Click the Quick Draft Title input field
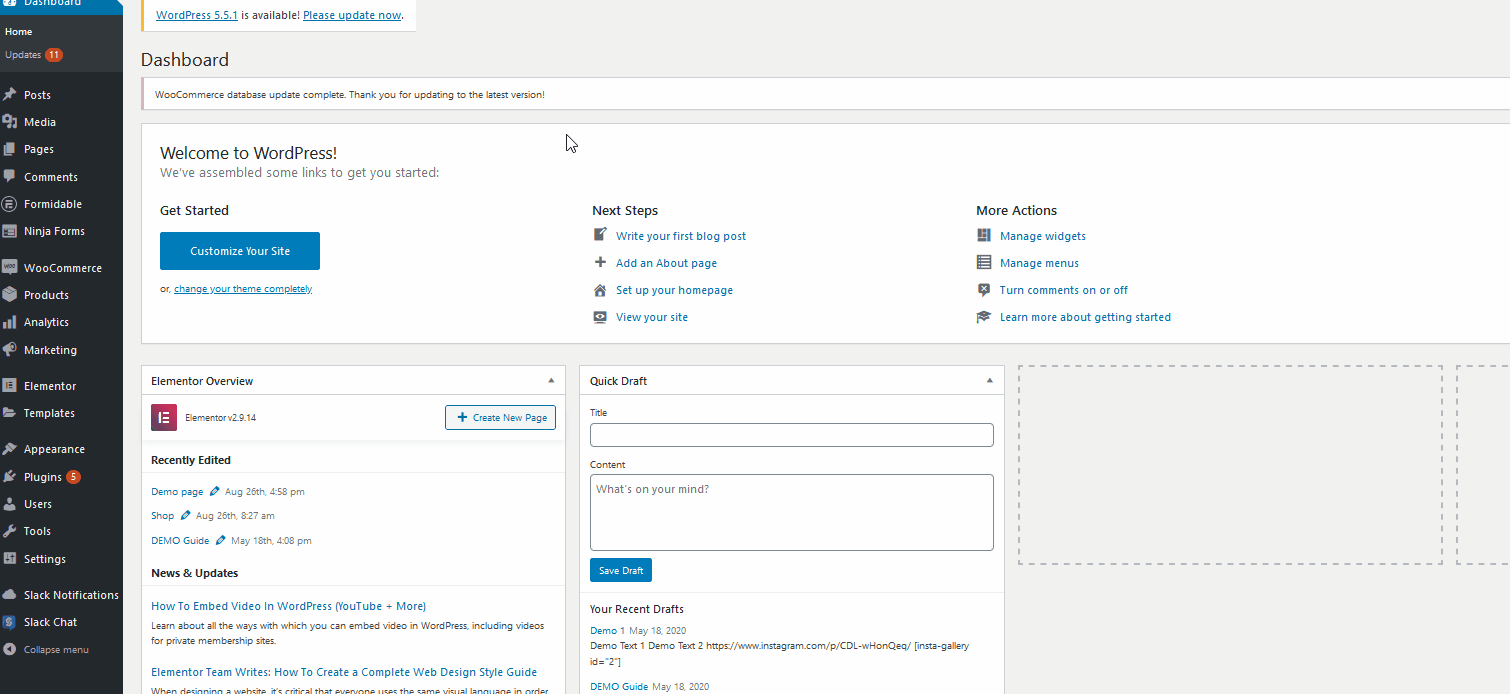 tap(792, 435)
